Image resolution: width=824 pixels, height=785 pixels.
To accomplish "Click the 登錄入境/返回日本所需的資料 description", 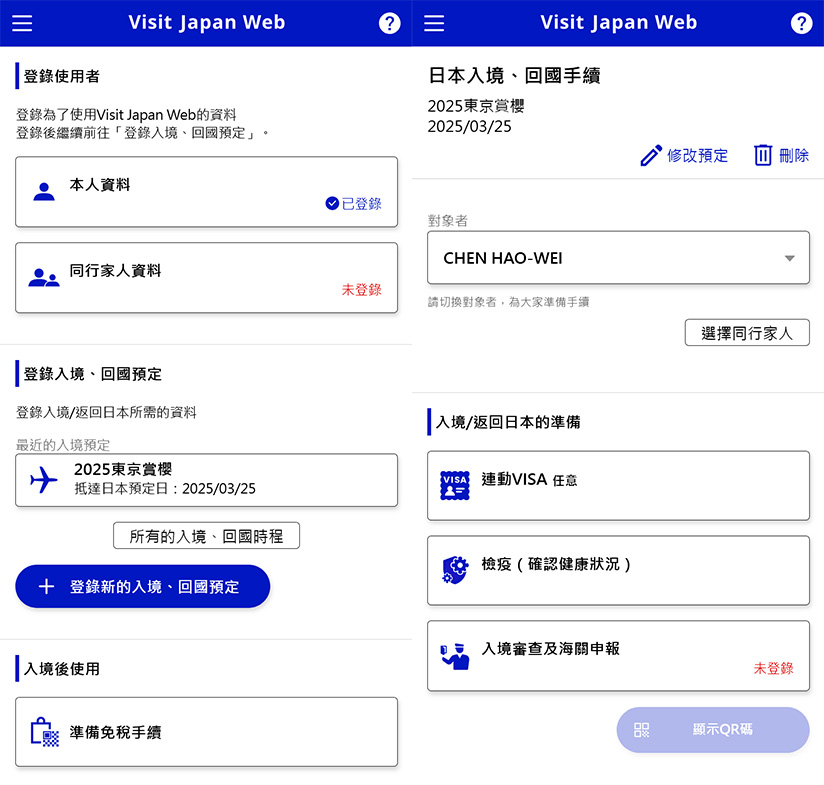I will (x=106, y=412).
